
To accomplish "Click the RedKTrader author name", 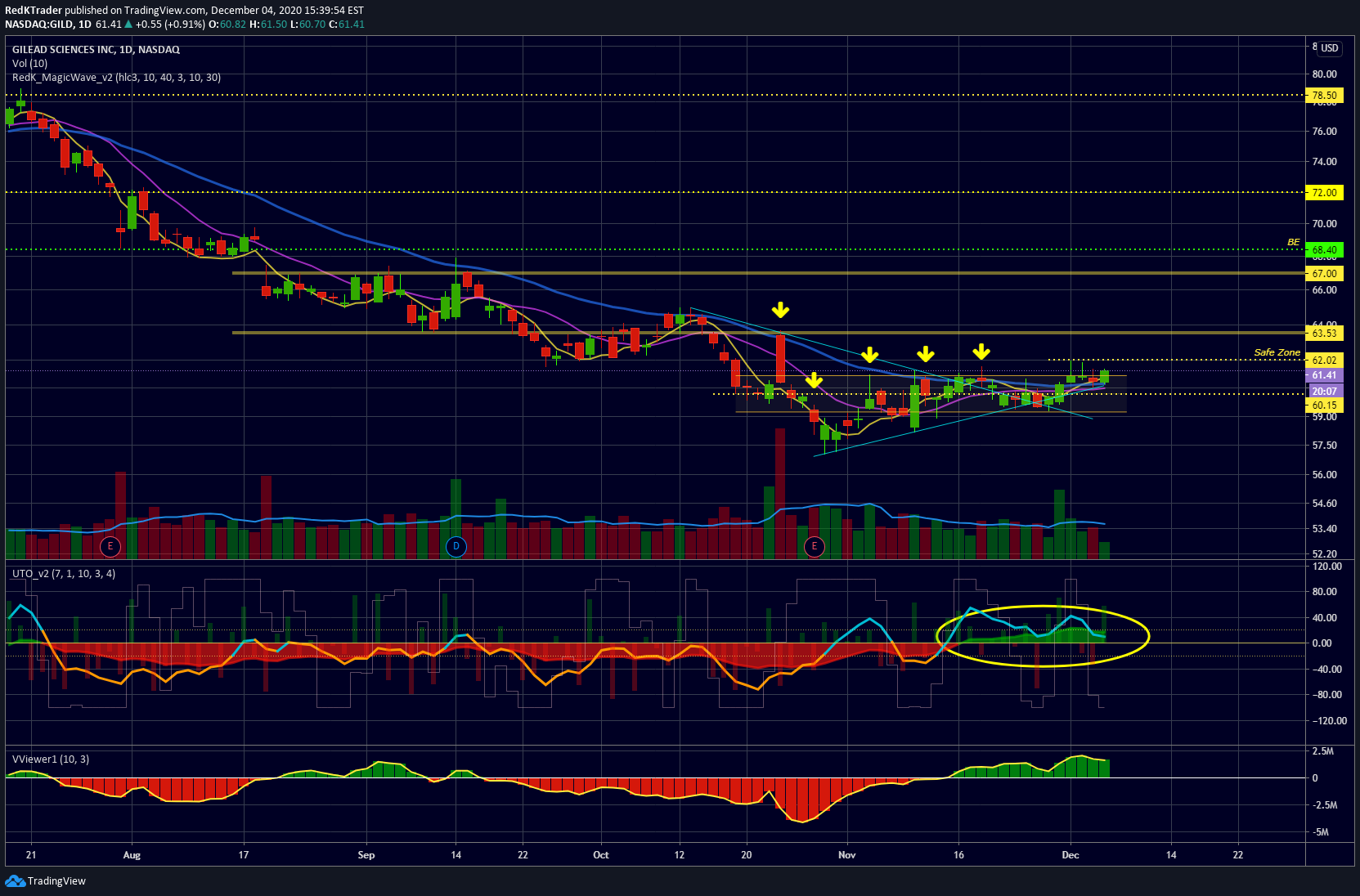I will click(34, 10).
